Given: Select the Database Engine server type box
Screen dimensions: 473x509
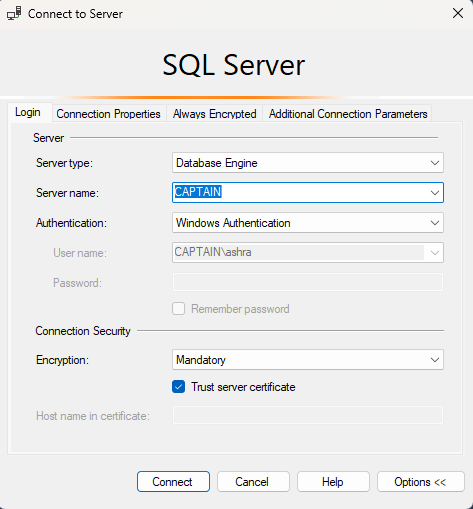Looking at the screenshot, I should 308,163.
